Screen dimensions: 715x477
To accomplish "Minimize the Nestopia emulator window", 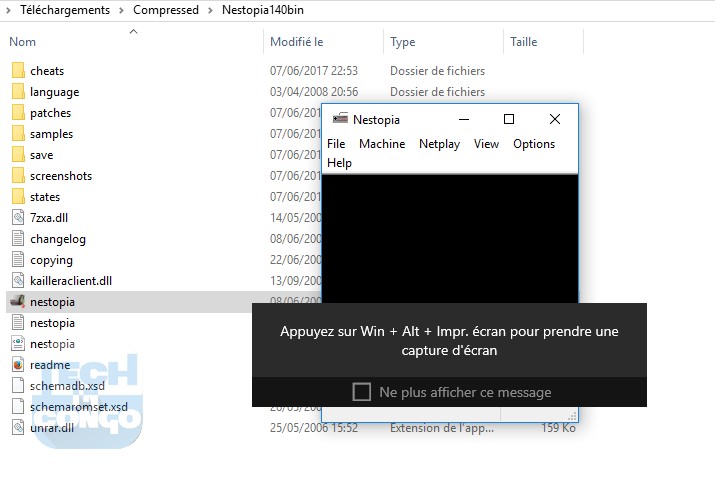I will point(464,119).
